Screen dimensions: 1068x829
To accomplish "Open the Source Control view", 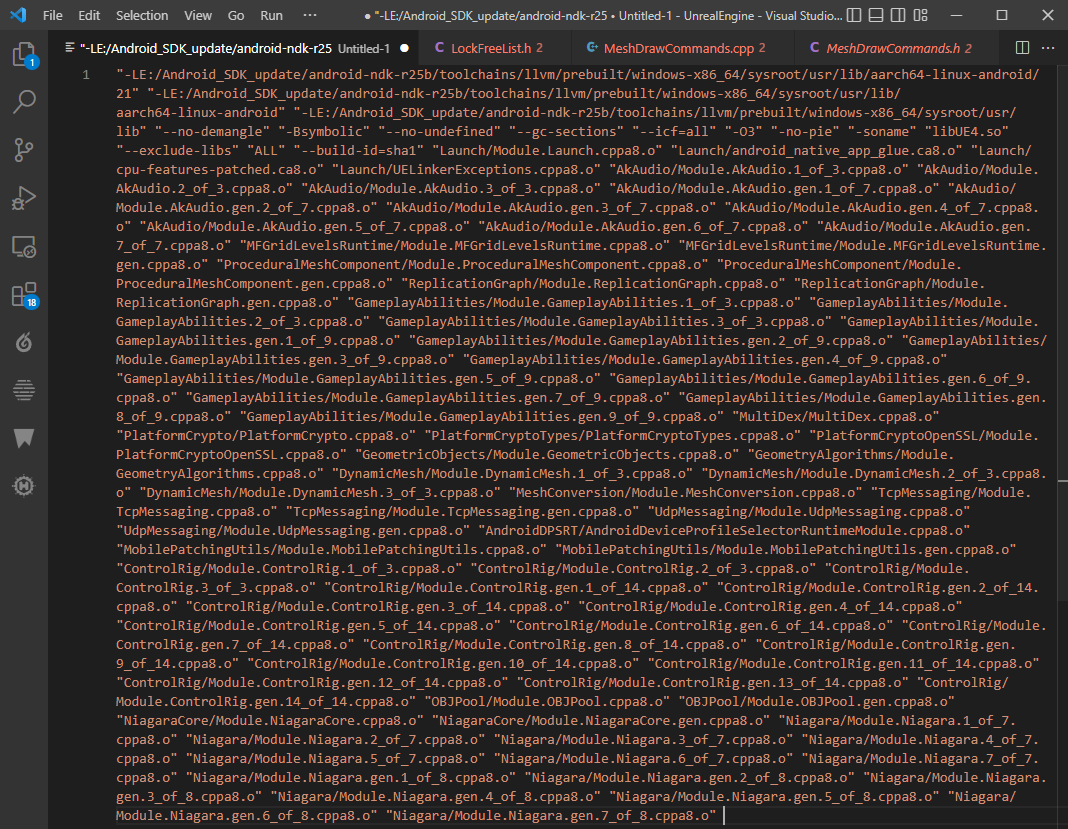I will pos(24,150).
